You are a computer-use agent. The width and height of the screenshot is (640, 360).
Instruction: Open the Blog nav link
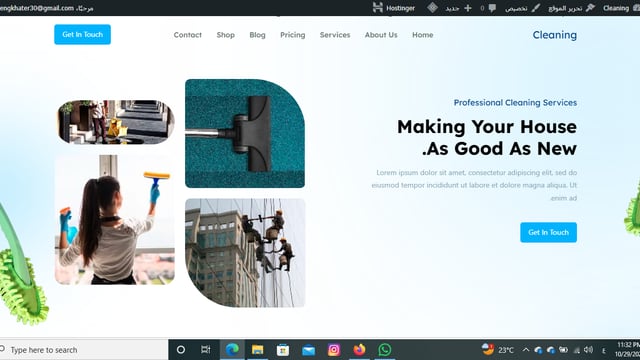258,35
